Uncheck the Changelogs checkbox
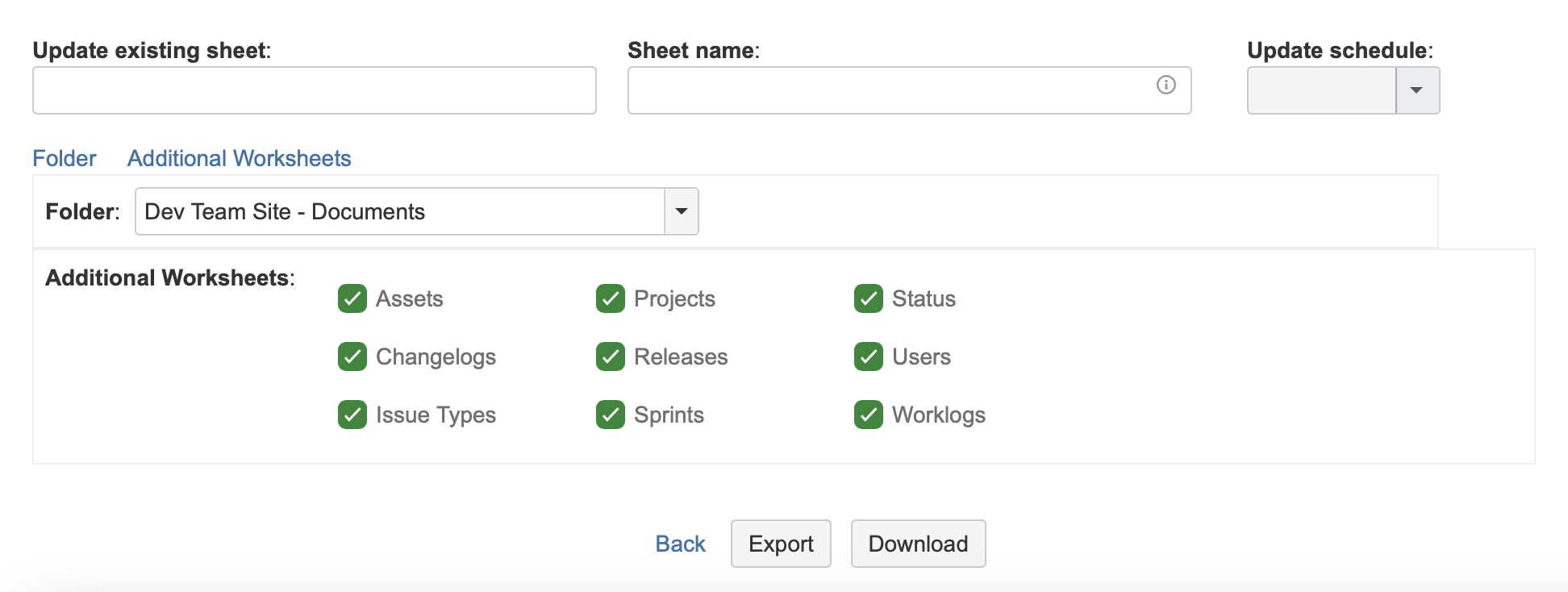This screenshot has width=1568, height=592. (352, 356)
